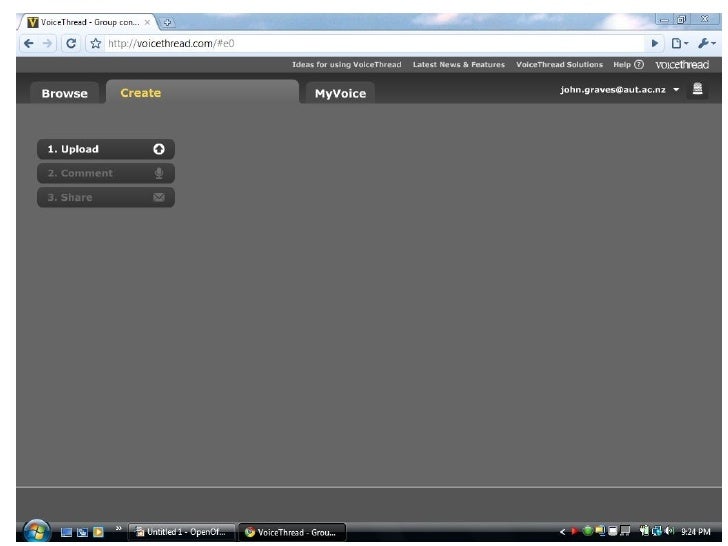Screen dimensions: 728x546
Task: Select the Create tab
Action: (202, 92)
